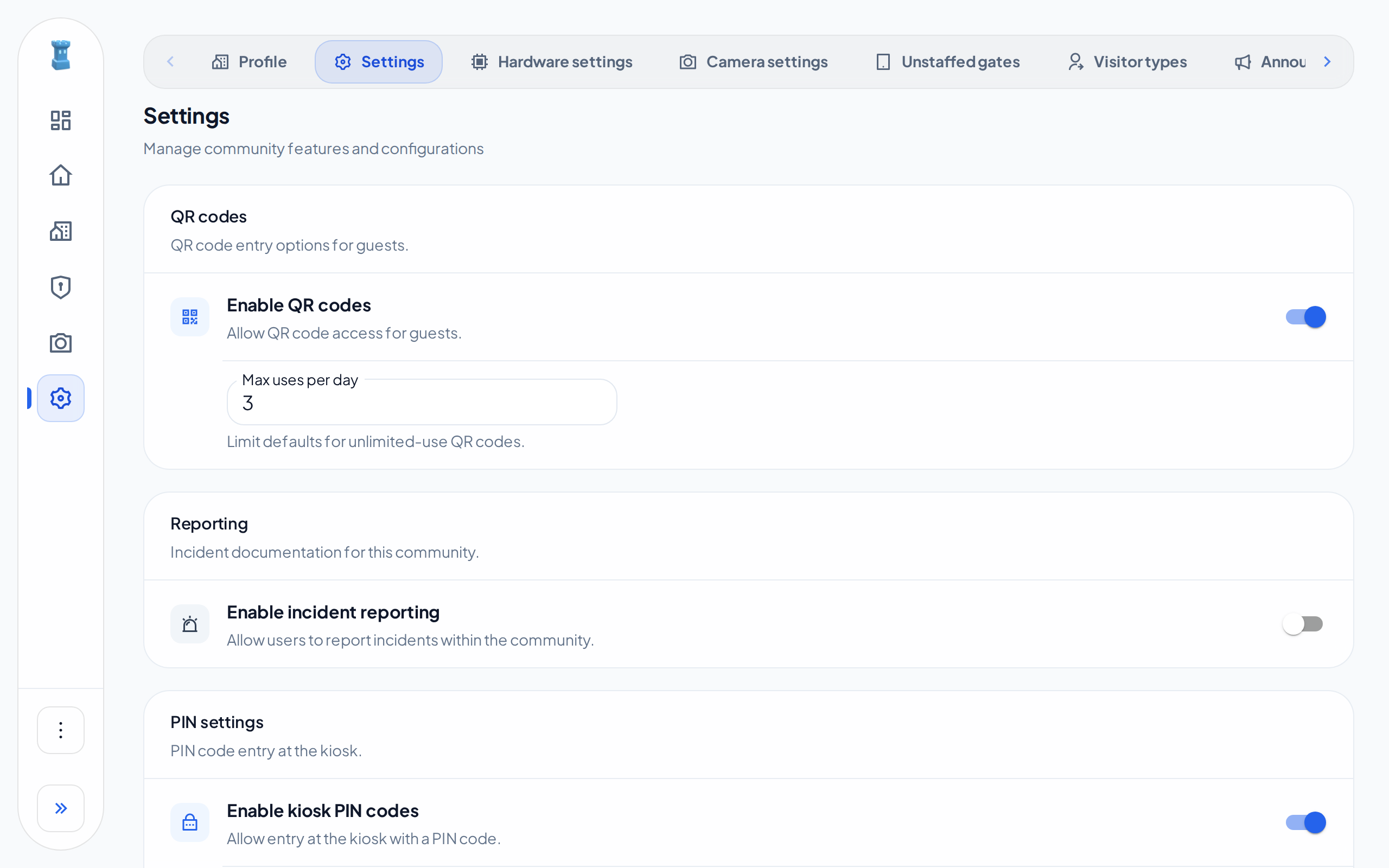1389x868 pixels.
Task: Switch to the Profile tab
Action: 249,61
